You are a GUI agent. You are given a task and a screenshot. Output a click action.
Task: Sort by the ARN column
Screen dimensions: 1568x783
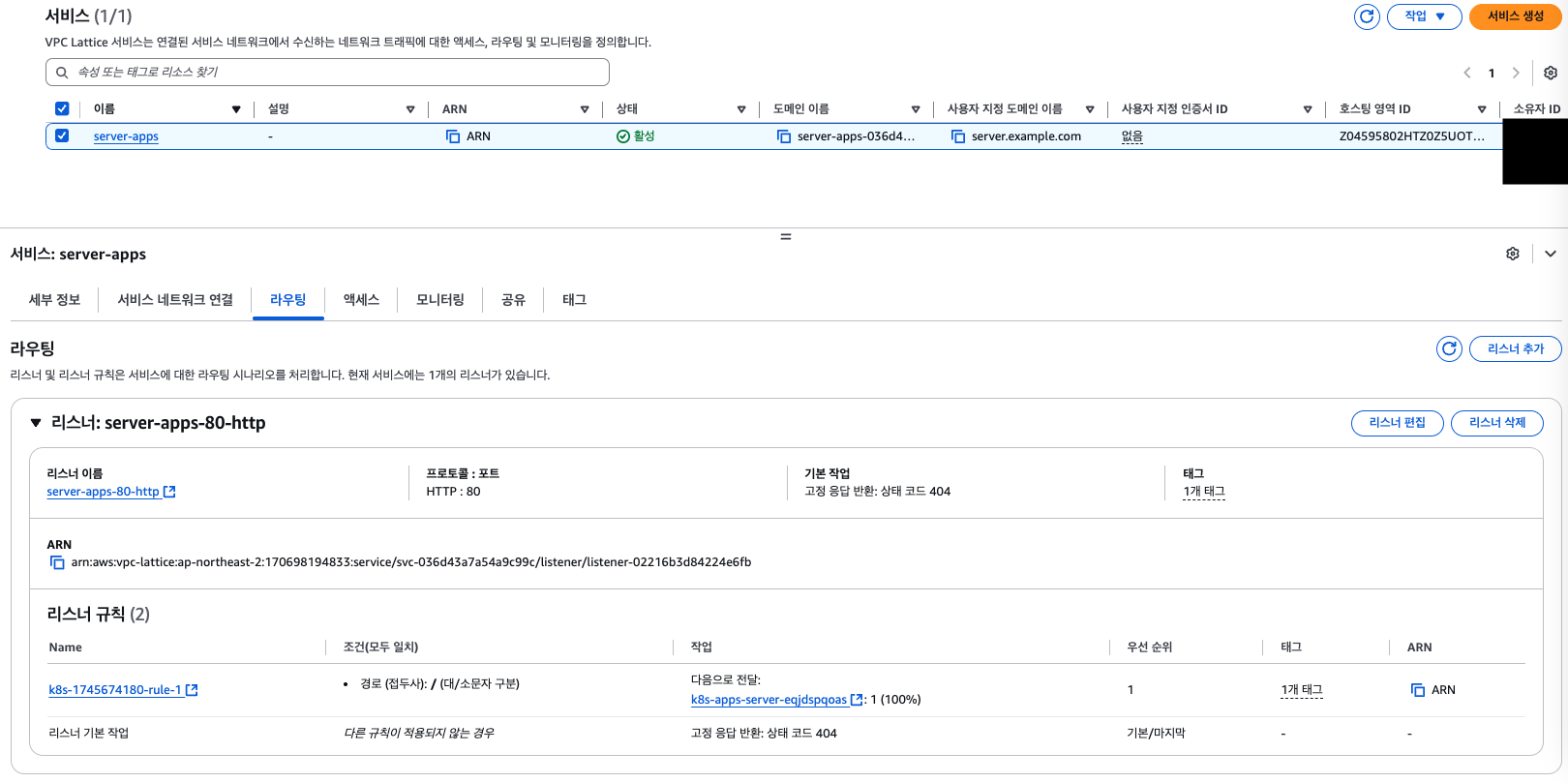click(x=585, y=109)
